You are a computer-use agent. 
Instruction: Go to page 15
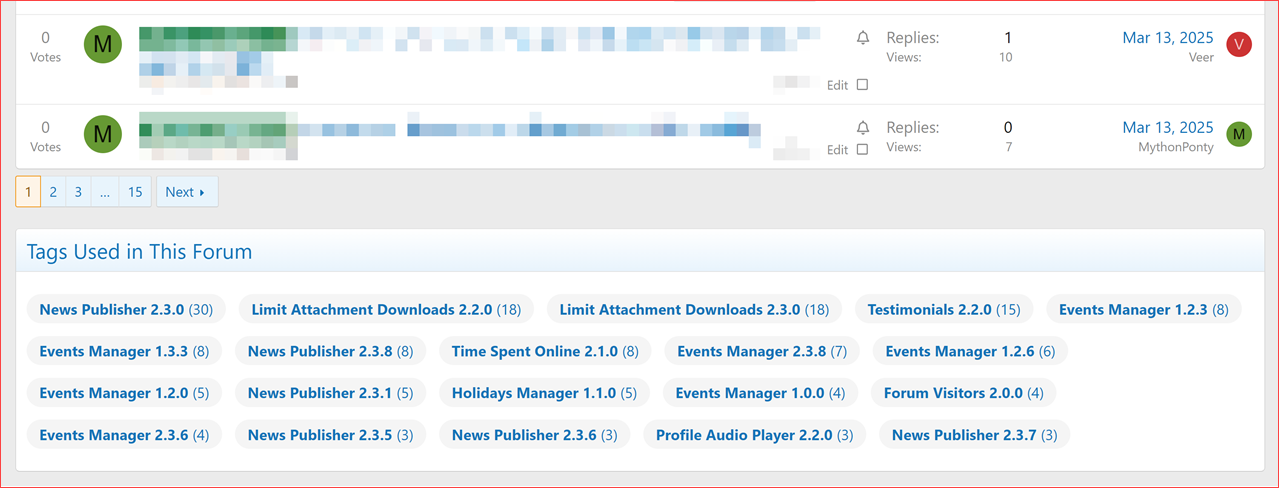click(135, 192)
